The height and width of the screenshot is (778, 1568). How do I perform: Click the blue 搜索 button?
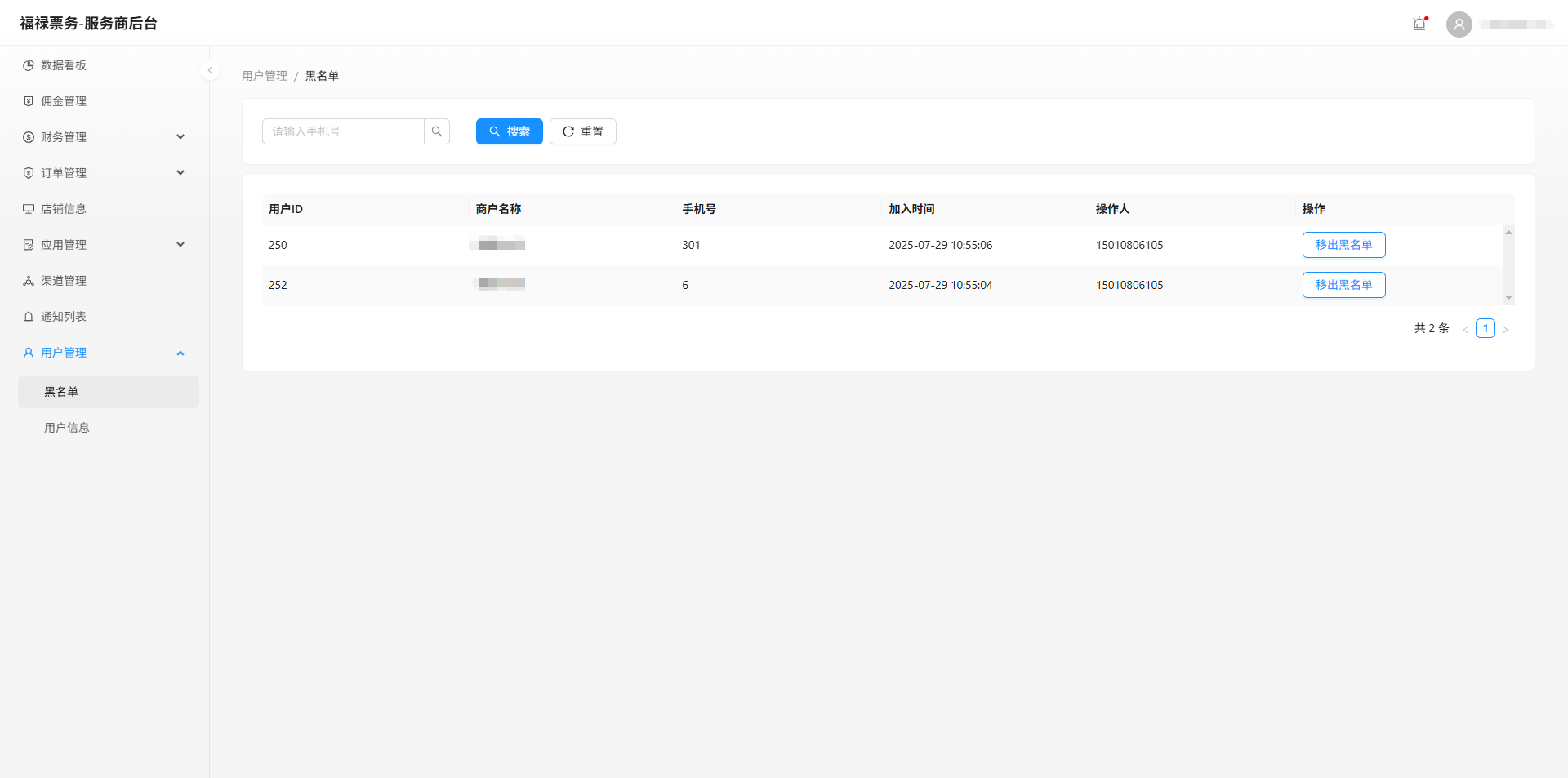[509, 131]
